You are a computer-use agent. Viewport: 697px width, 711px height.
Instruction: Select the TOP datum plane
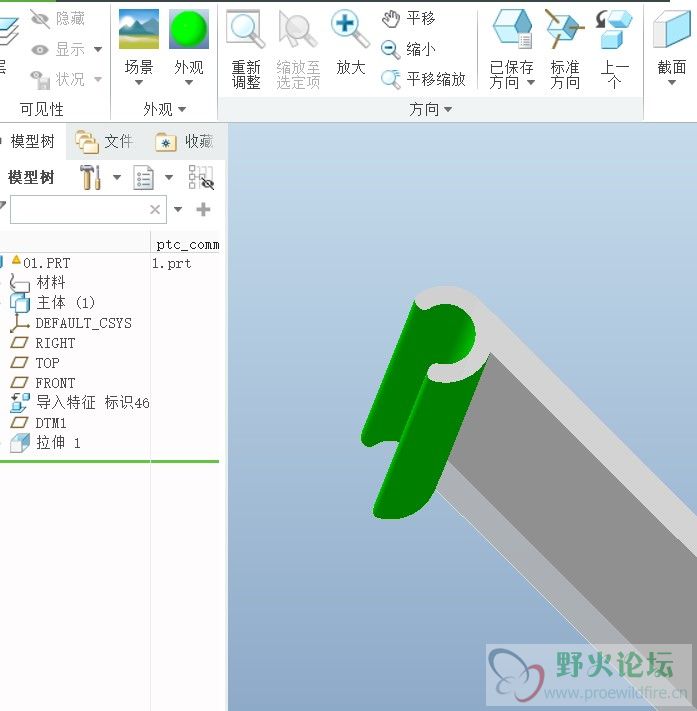(47, 363)
